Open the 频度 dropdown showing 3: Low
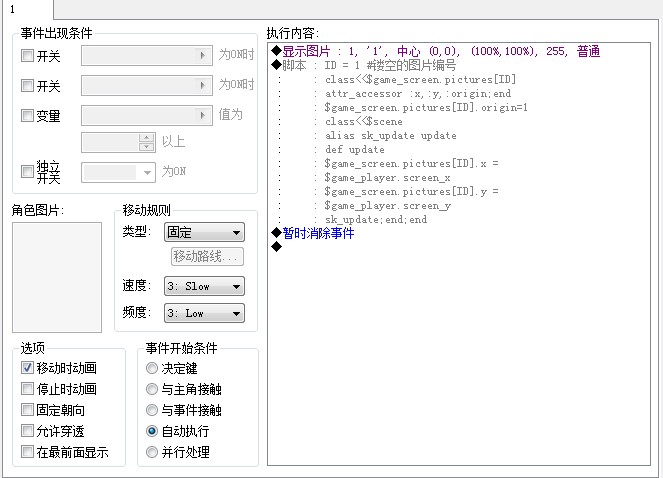 coord(204,313)
